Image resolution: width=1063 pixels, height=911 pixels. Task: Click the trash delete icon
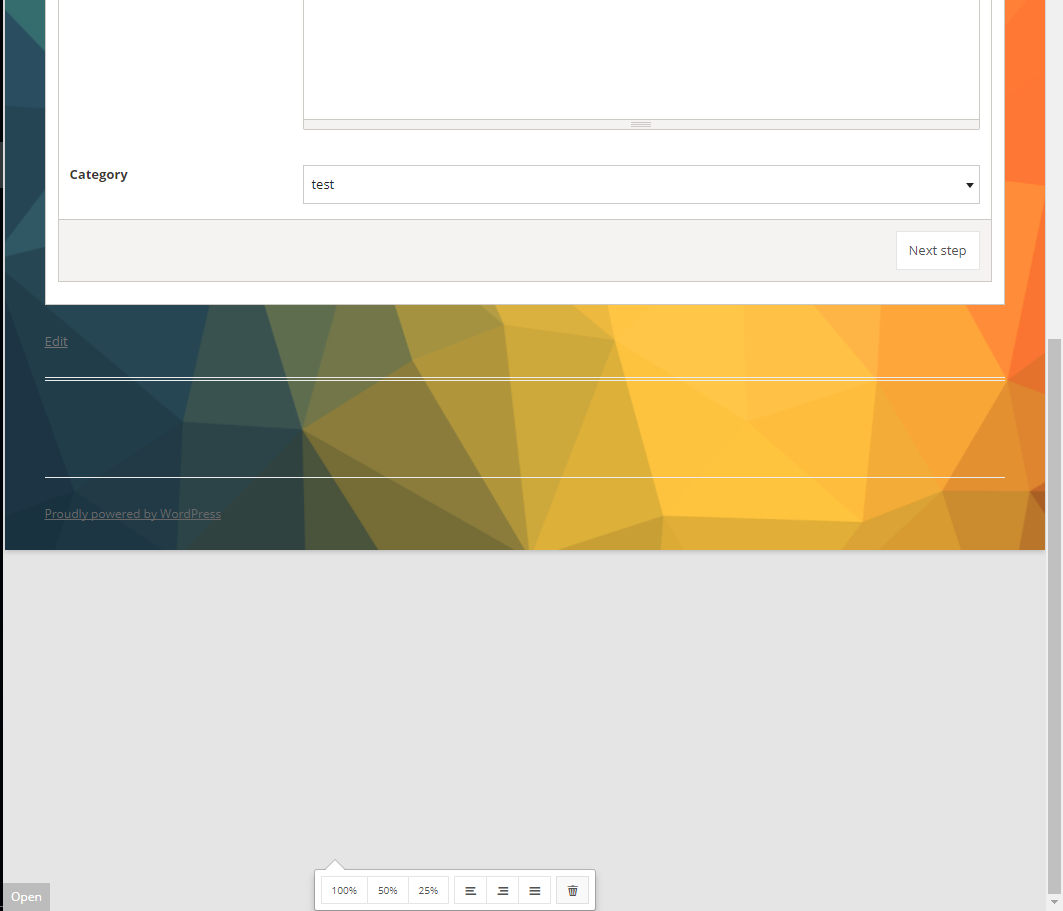[572, 891]
